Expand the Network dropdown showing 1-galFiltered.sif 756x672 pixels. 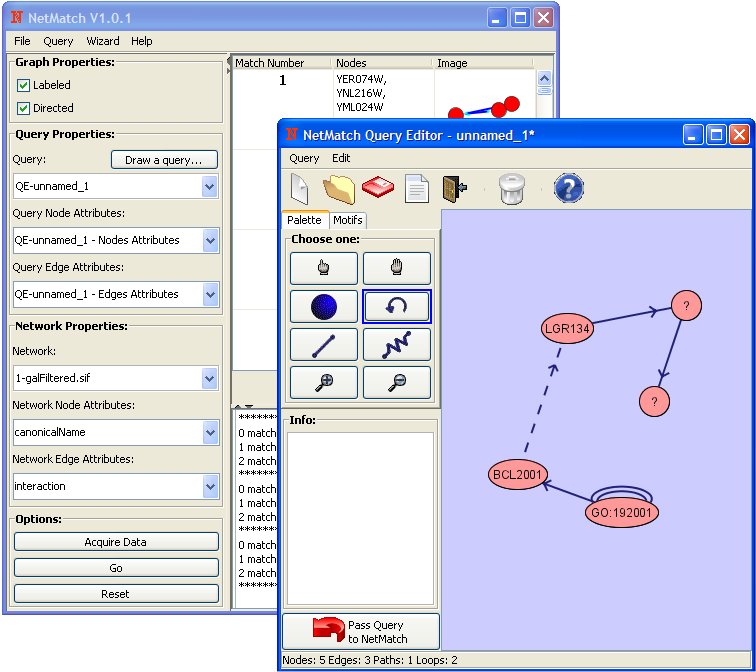coord(209,378)
